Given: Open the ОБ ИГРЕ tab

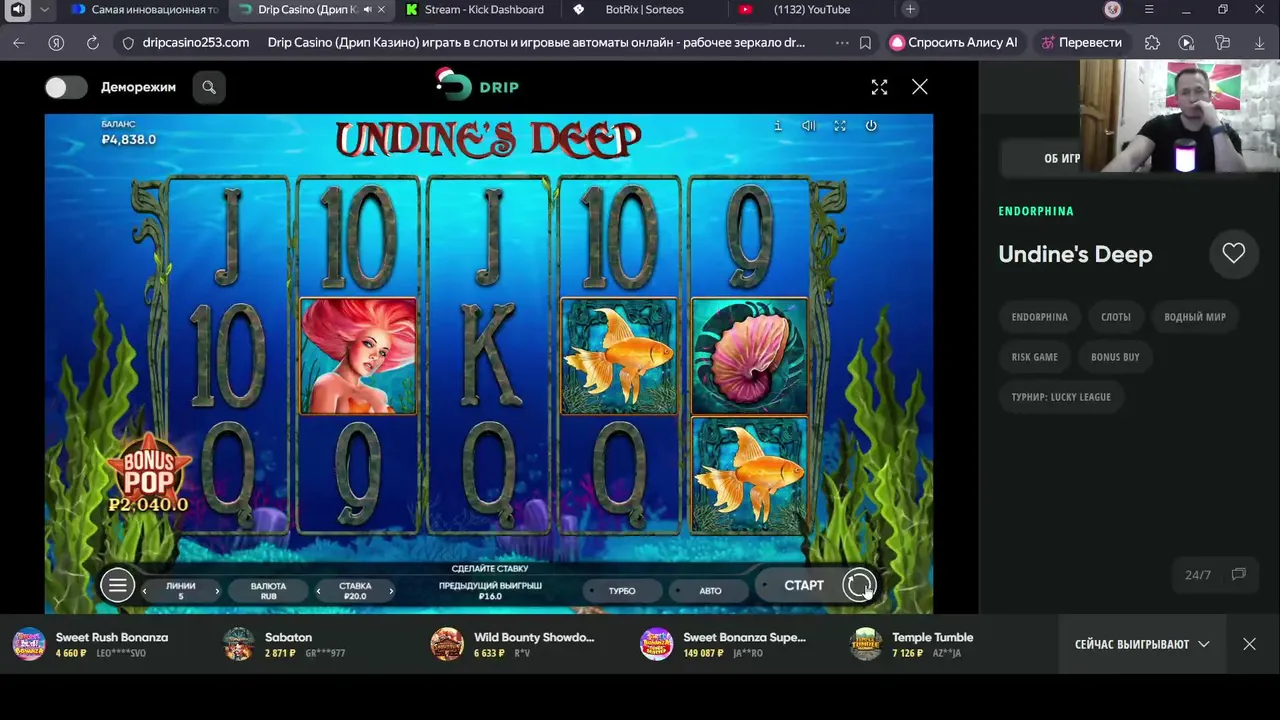Looking at the screenshot, I should pos(1062,158).
